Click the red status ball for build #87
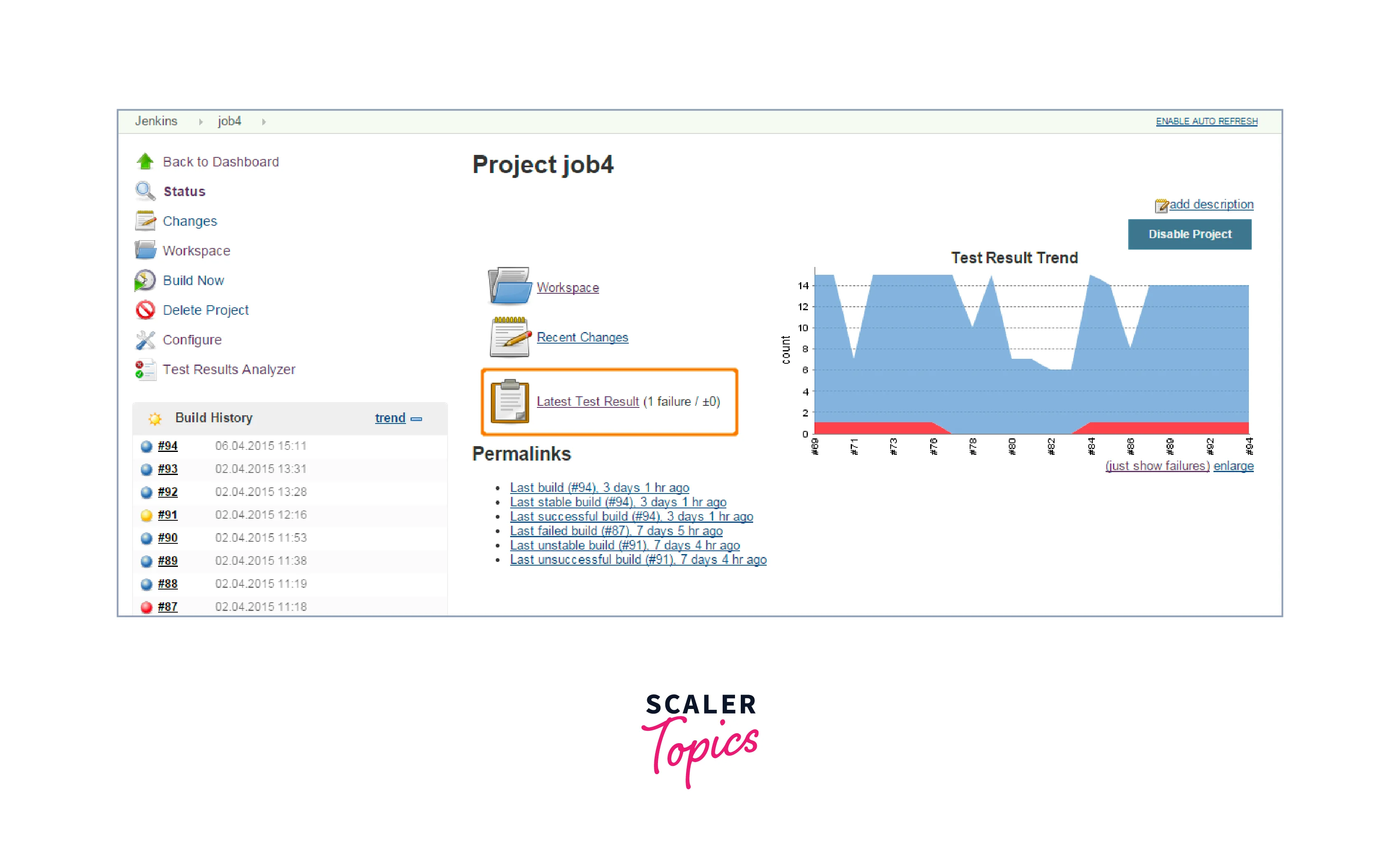The width and height of the screenshot is (1400, 868). (x=146, y=607)
